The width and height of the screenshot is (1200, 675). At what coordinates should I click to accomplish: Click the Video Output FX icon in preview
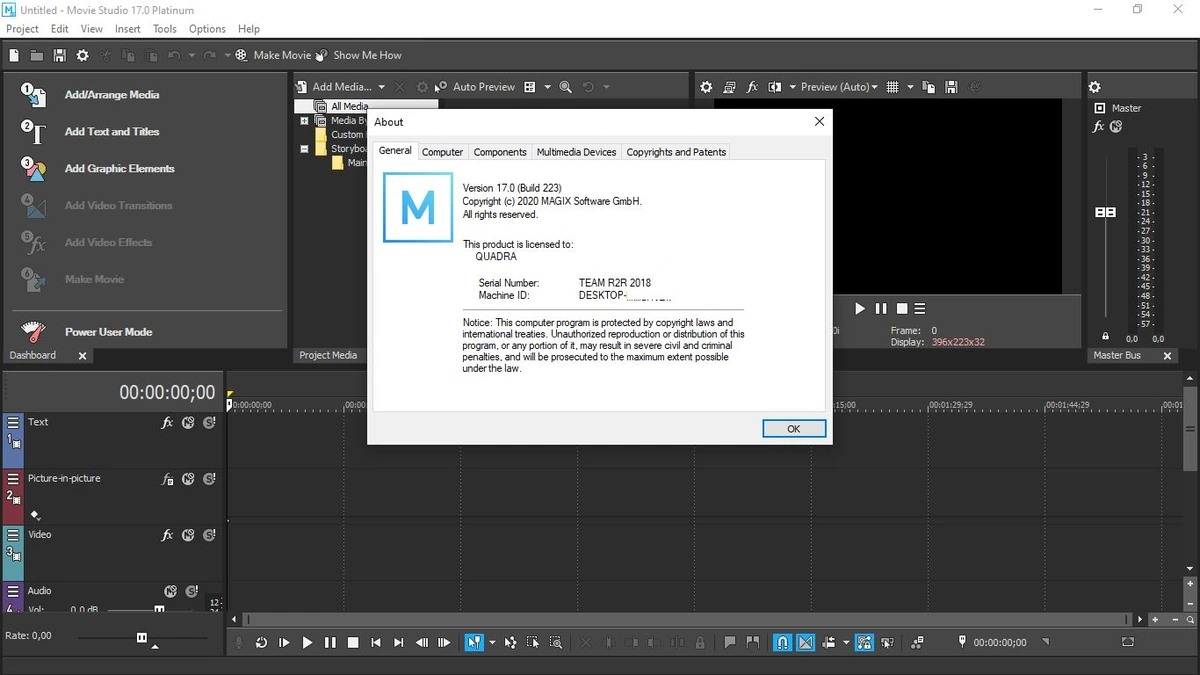click(752, 87)
